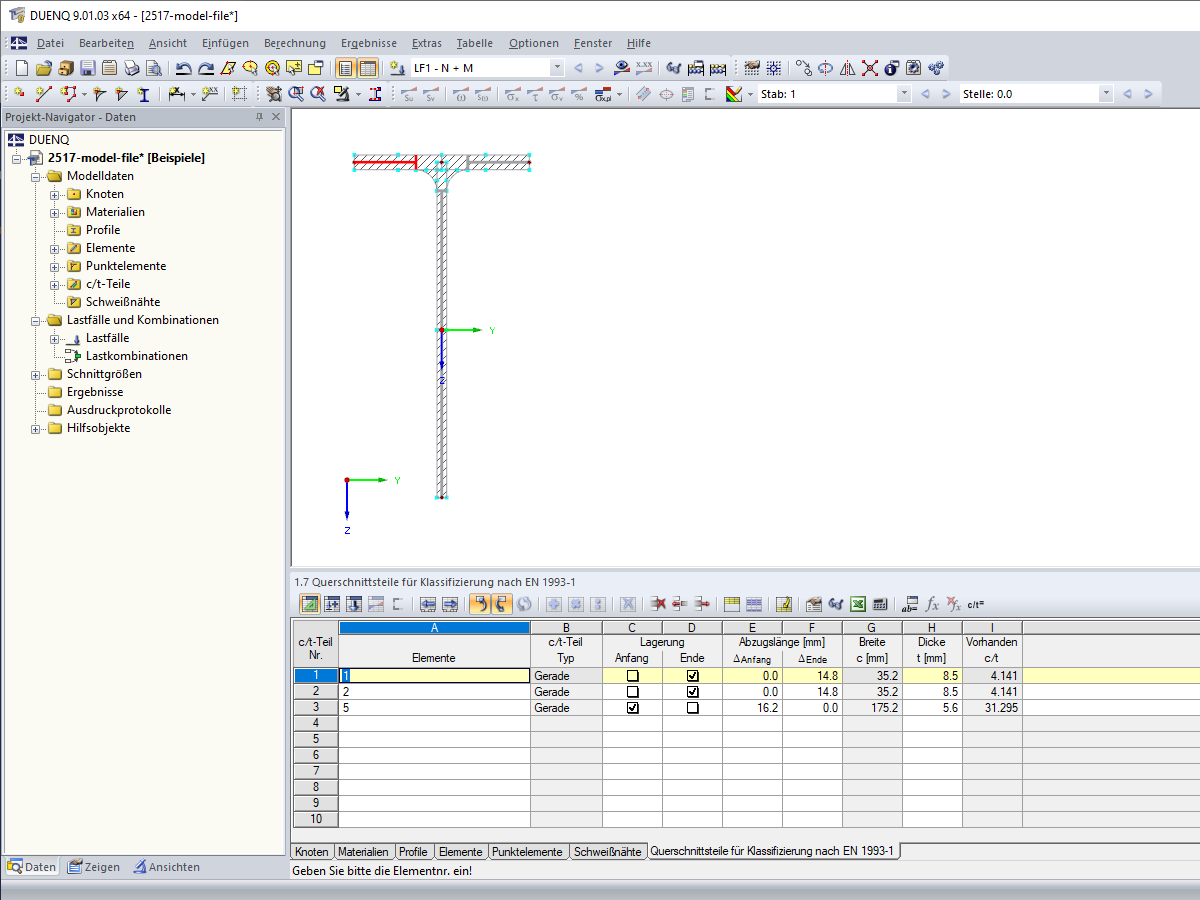Open the info icon in toolbar

coord(891,68)
